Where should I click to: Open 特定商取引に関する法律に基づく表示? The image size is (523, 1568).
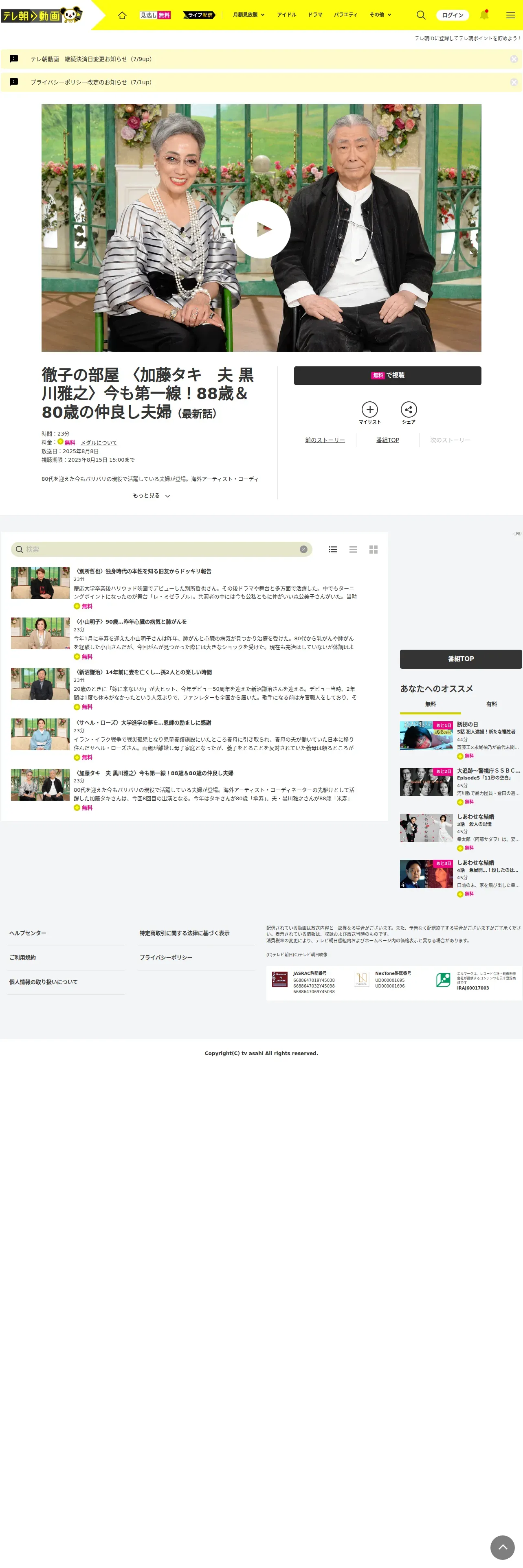pyautogui.click(x=185, y=933)
